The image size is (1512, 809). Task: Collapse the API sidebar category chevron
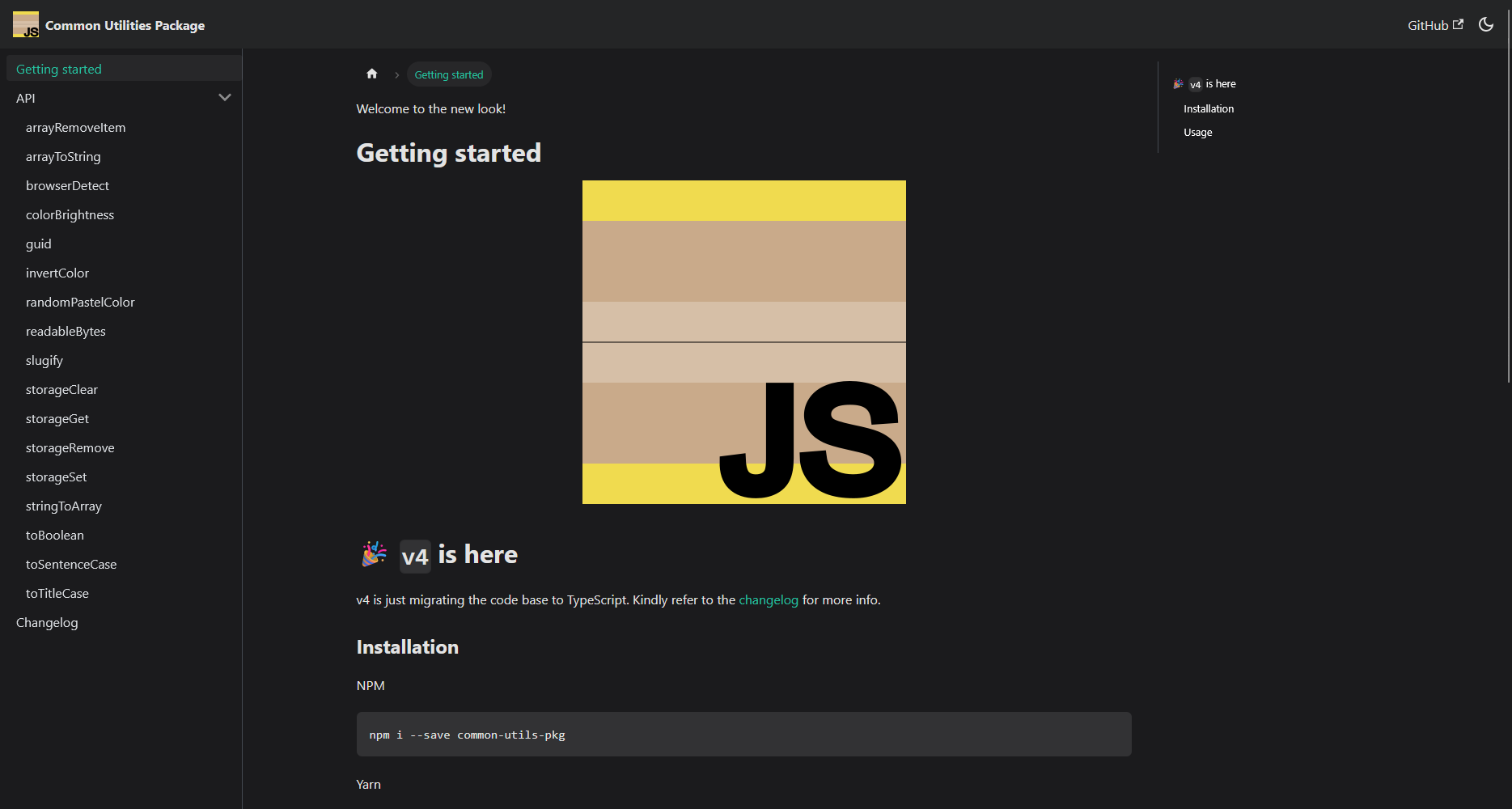click(x=225, y=98)
